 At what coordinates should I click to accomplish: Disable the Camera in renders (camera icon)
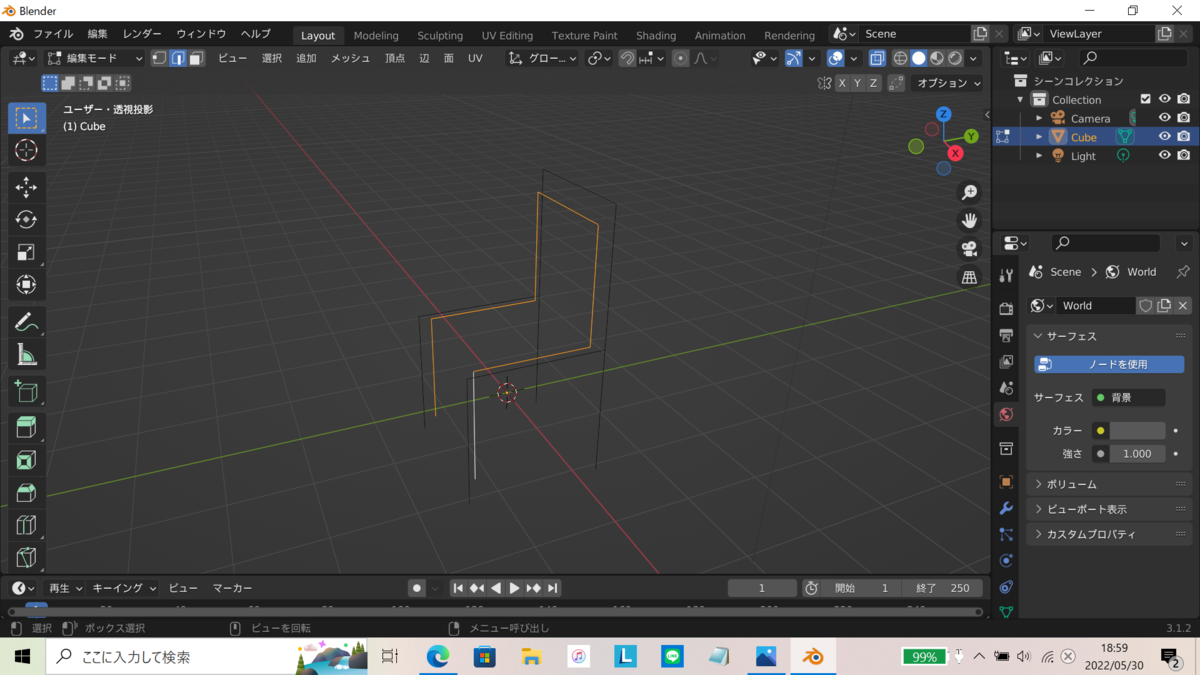point(1184,118)
